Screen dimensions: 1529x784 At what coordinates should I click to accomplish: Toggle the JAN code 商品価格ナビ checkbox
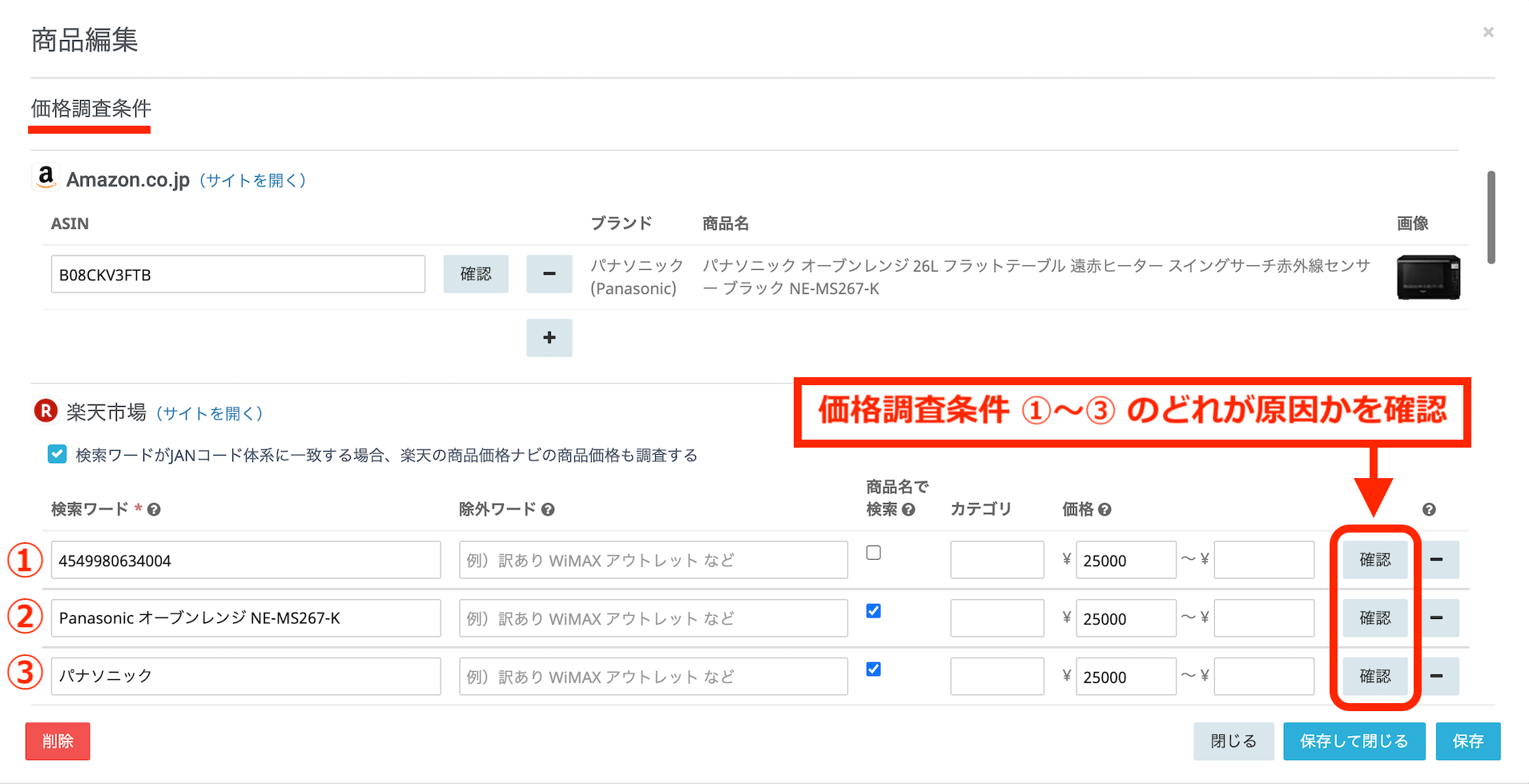(x=57, y=455)
